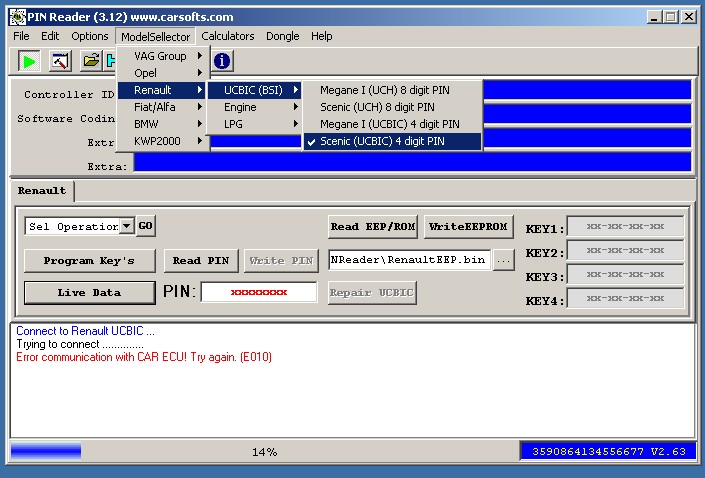Click the GO button
The image size is (705, 478).
[145, 226]
